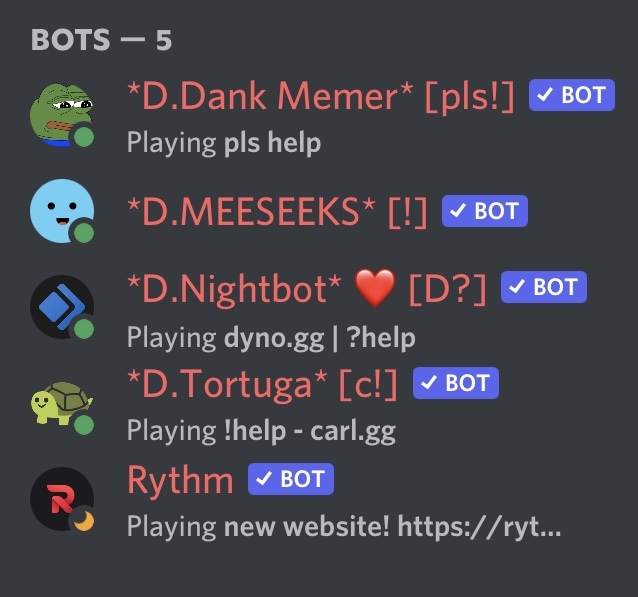Viewport: 638px width, 597px height.
Task: Open the red R Rythm avatar
Action: pyautogui.click(x=62, y=499)
